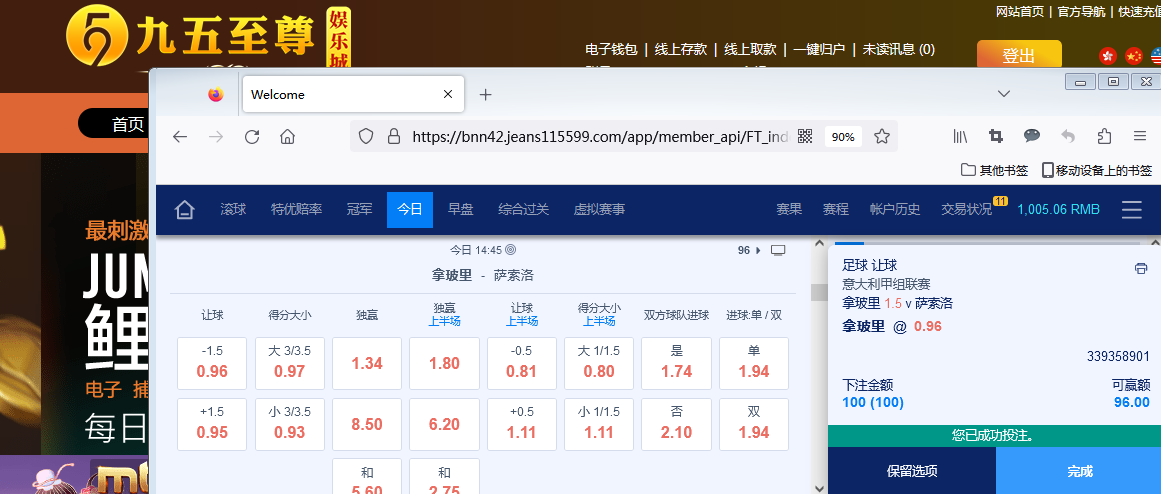Viewport: 1161px width, 494px height.
Task: Click the TV live stream icon
Action: click(779, 250)
